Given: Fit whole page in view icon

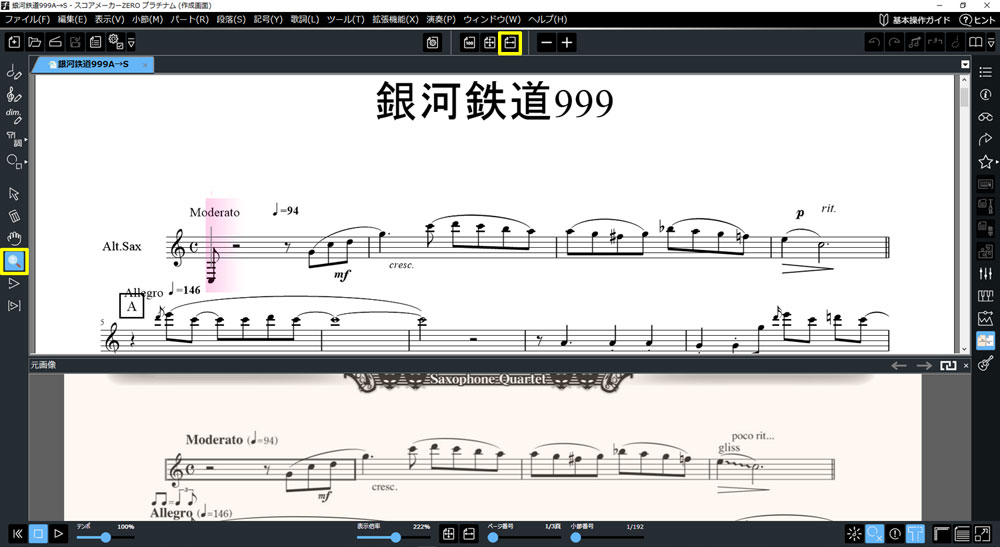Looking at the screenshot, I should (489, 43).
